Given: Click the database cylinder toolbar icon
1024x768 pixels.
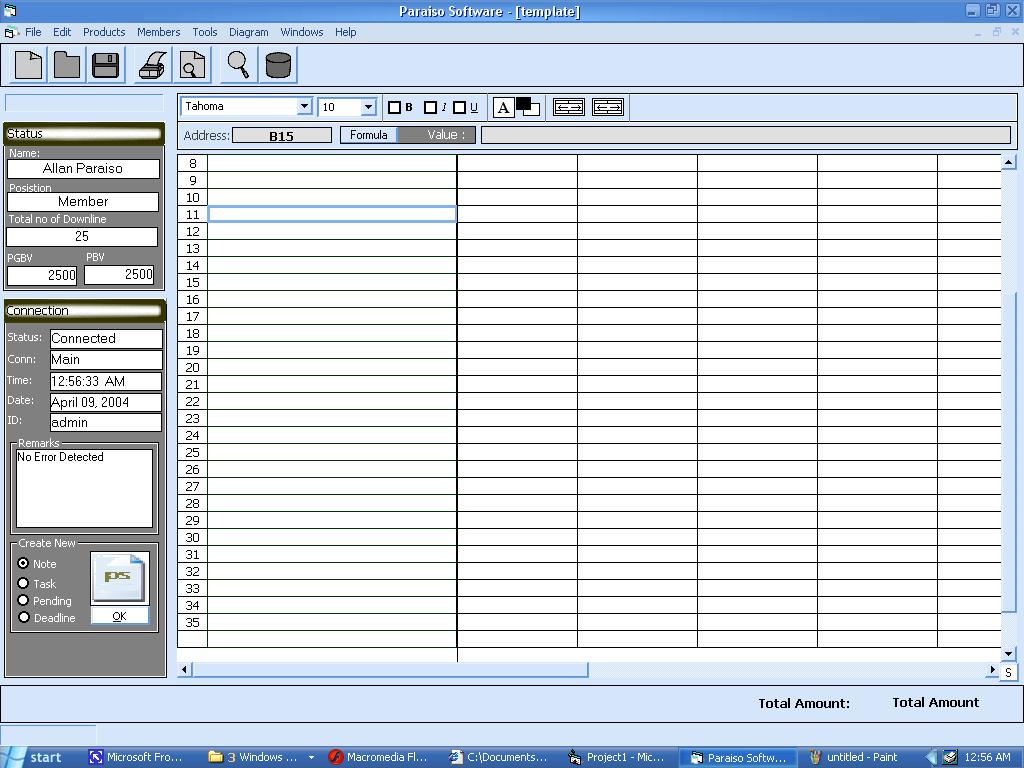Looking at the screenshot, I should pyautogui.click(x=278, y=65).
